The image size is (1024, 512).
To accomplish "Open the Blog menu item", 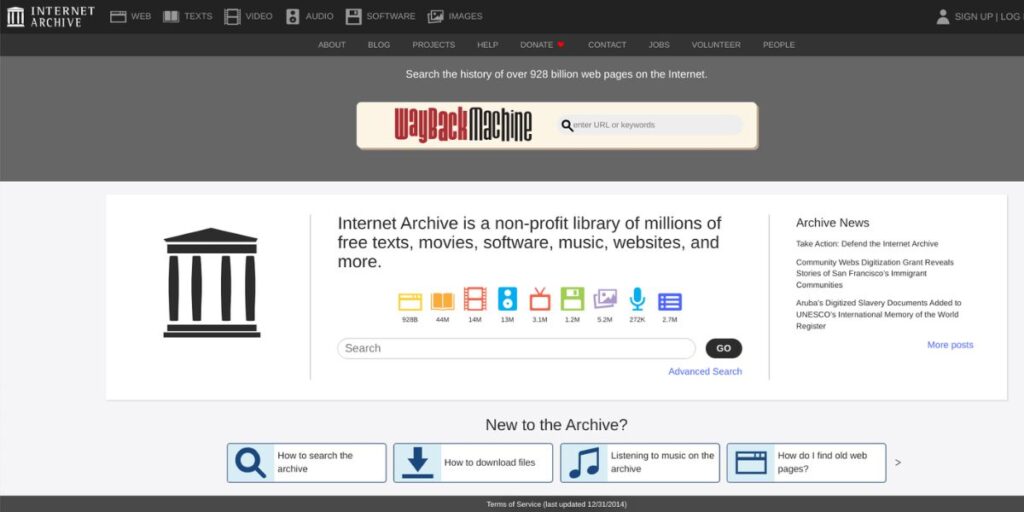I will tap(379, 44).
